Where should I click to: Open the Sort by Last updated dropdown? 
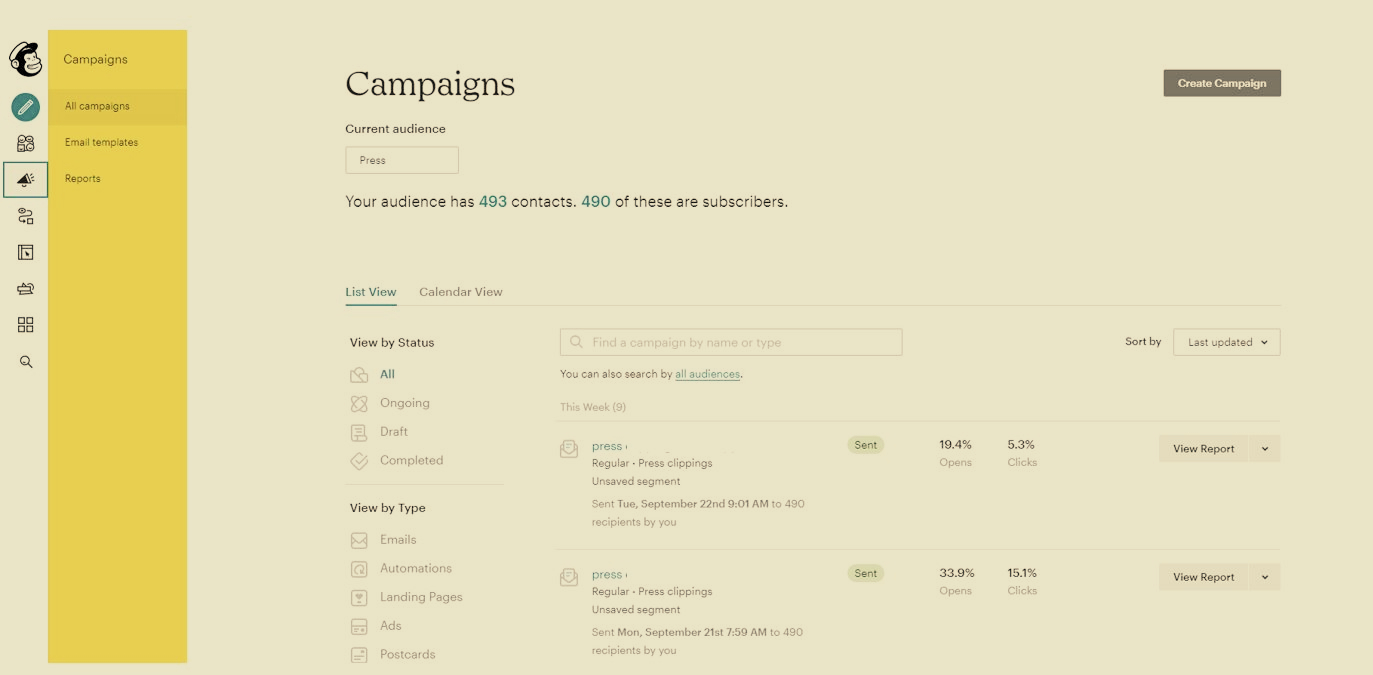[x=1226, y=342]
